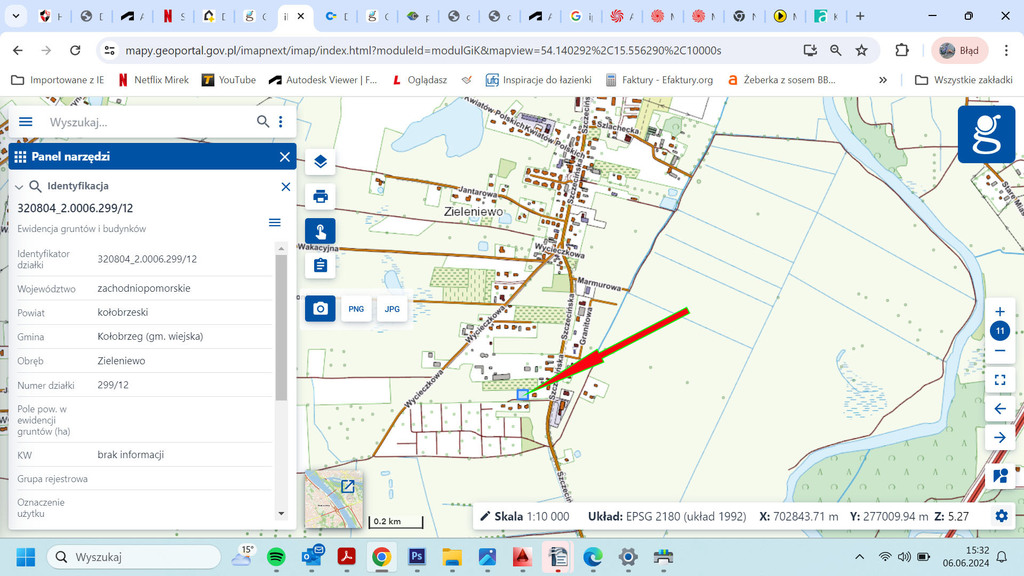
Task: Go to next map view
Action: [1000, 438]
